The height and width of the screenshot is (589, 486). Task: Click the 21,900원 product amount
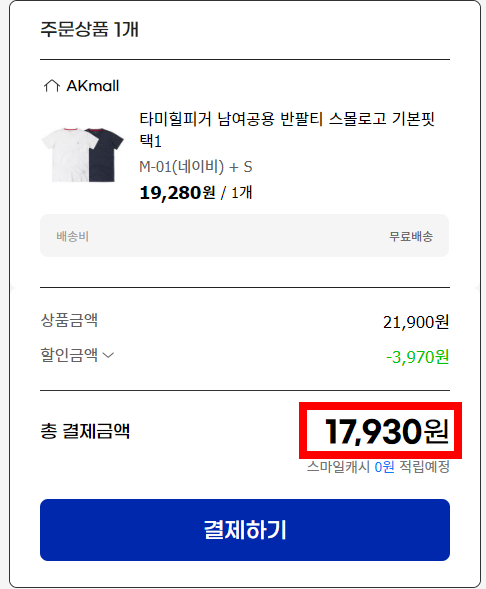(x=416, y=322)
